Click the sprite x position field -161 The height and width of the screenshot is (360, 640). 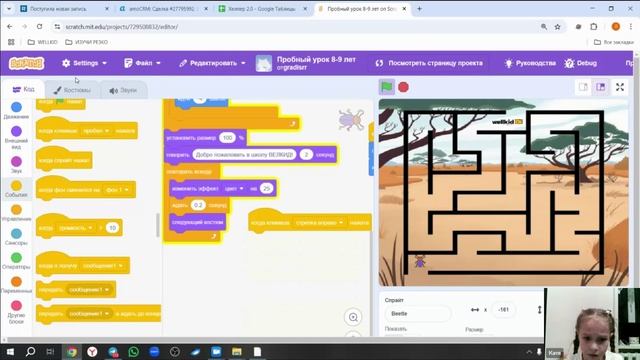(504, 310)
